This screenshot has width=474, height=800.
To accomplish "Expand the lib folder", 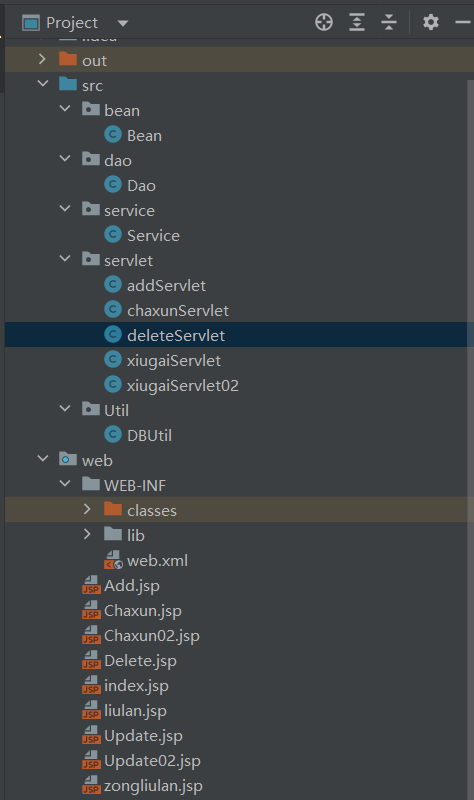I will click(87, 534).
